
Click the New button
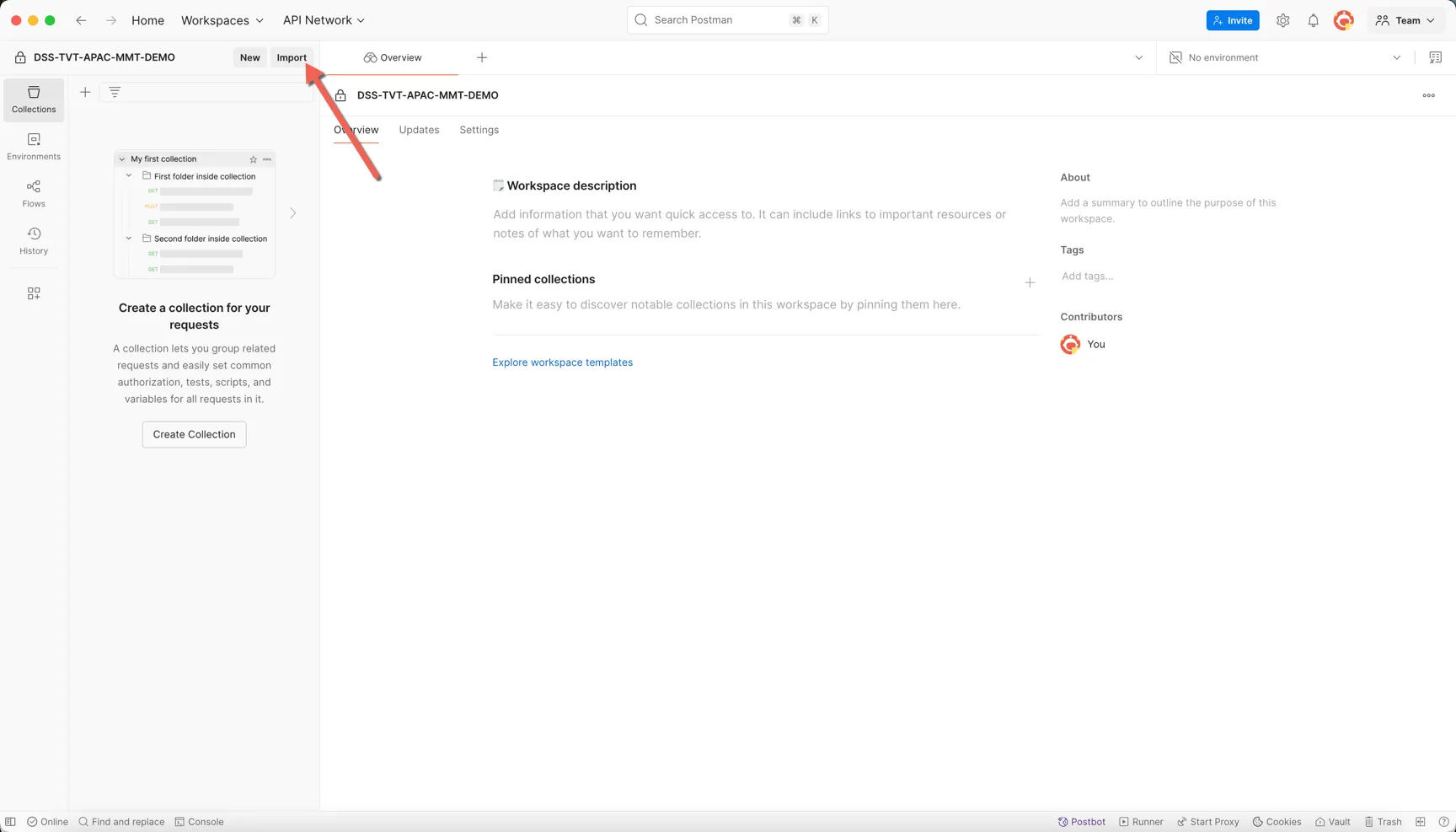pos(249,57)
